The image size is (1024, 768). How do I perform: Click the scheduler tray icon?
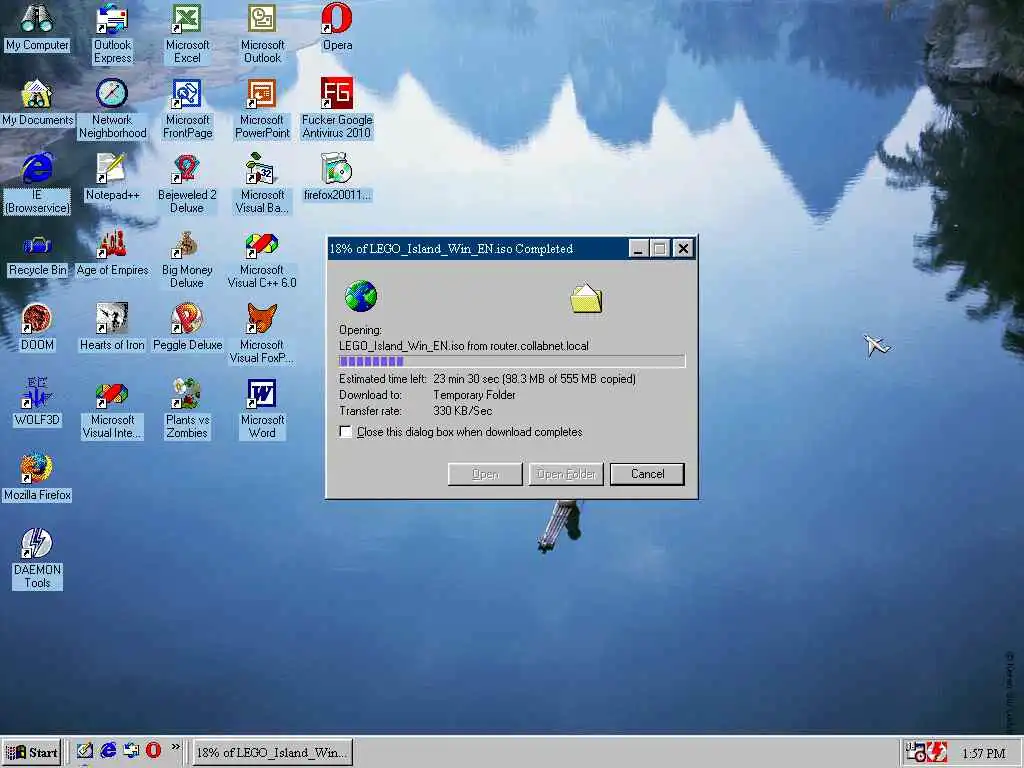[916, 752]
